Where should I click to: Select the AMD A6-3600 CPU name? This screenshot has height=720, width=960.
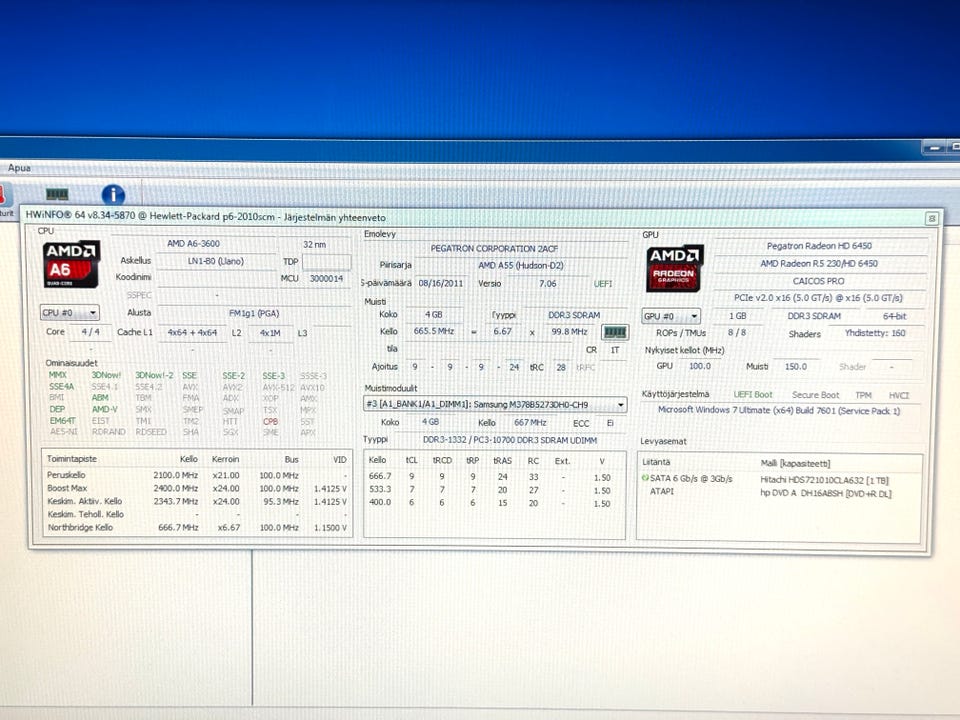[x=193, y=244]
